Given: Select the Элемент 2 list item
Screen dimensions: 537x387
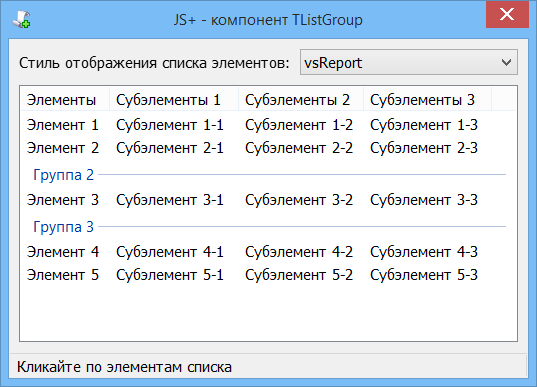Looking at the screenshot, I should click(63, 148).
